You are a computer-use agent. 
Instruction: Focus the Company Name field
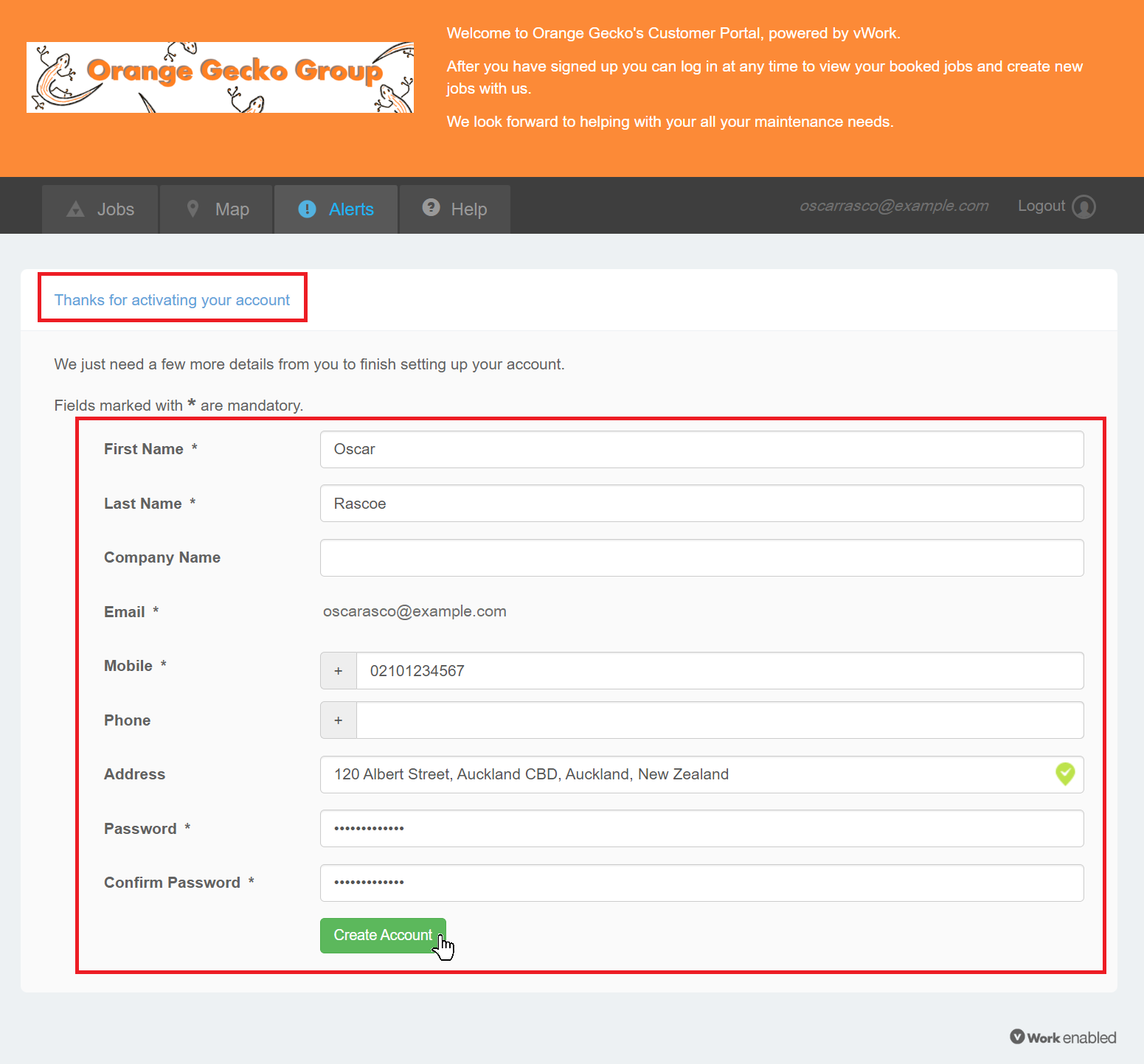point(701,557)
